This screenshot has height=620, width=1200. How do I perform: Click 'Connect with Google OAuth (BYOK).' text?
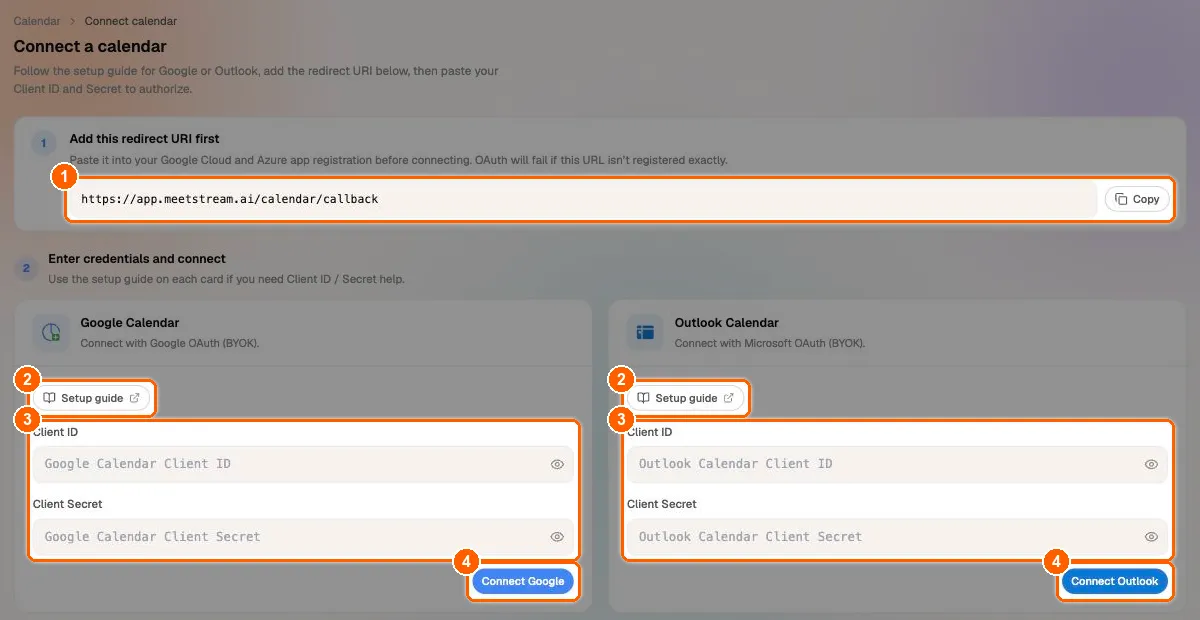click(169, 343)
